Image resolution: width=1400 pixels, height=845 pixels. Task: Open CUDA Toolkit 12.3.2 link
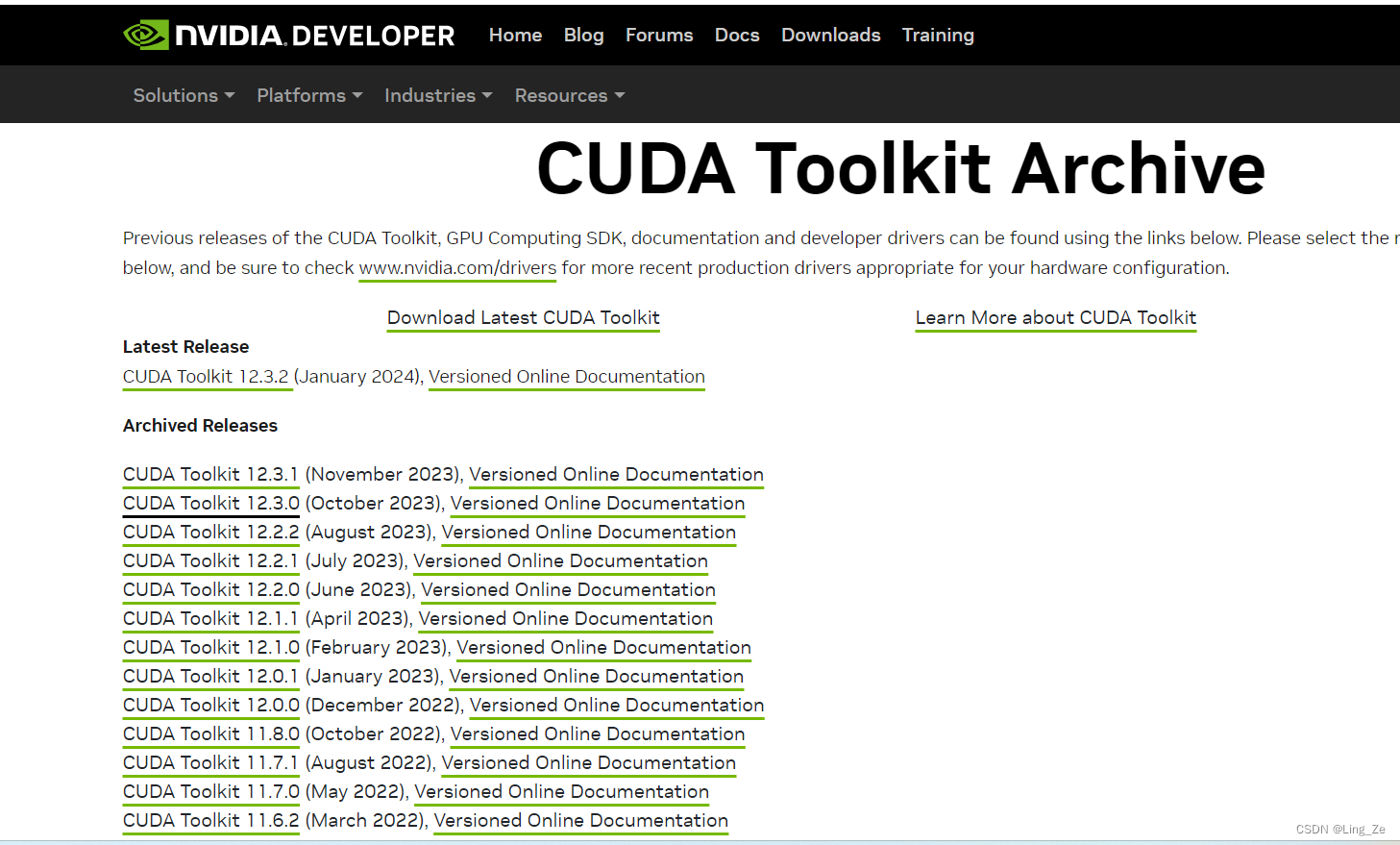pos(206,377)
